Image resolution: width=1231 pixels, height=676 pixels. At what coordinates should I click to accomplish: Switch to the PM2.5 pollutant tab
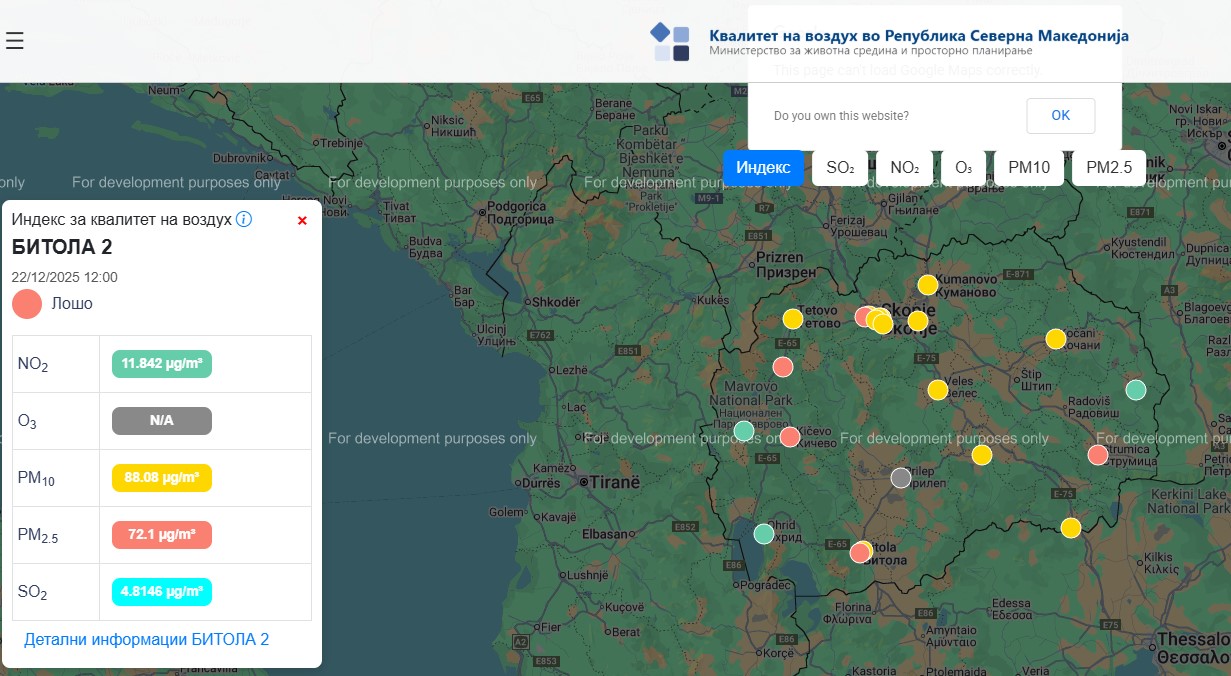coord(1109,168)
